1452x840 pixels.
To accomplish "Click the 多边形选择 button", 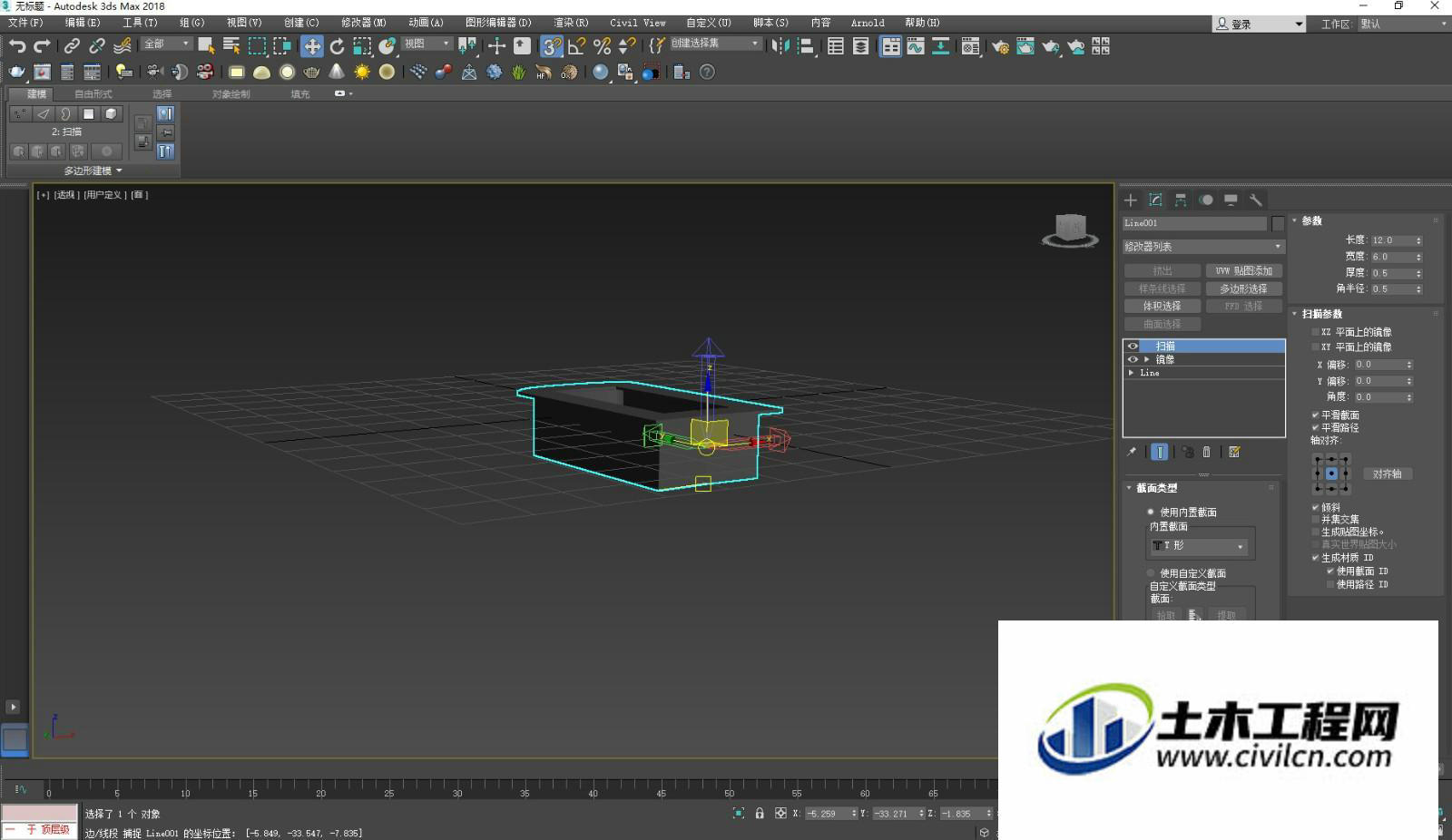I will [1243, 288].
